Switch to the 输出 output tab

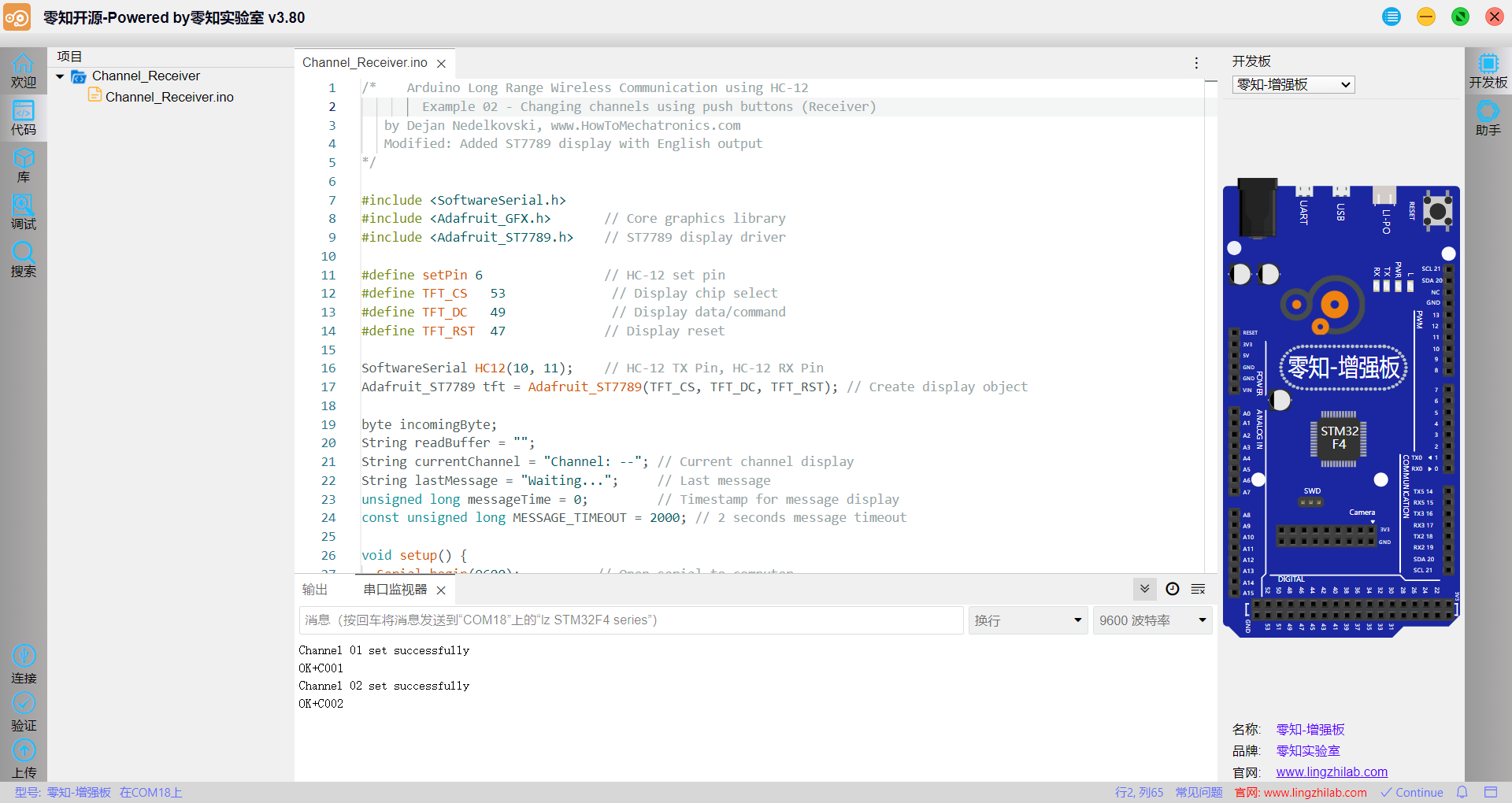pyautogui.click(x=315, y=590)
